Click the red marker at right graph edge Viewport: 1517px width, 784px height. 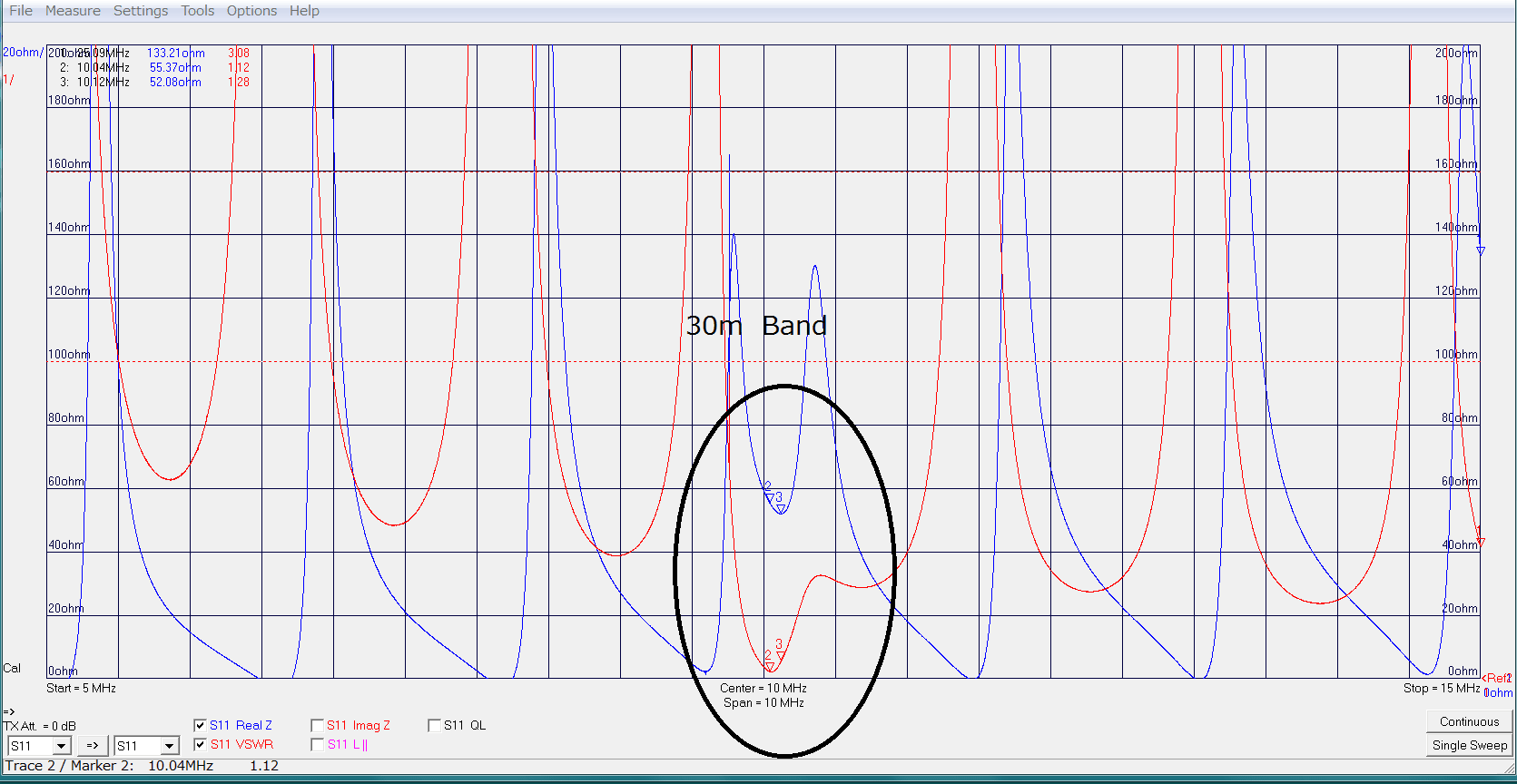pos(1481,543)
